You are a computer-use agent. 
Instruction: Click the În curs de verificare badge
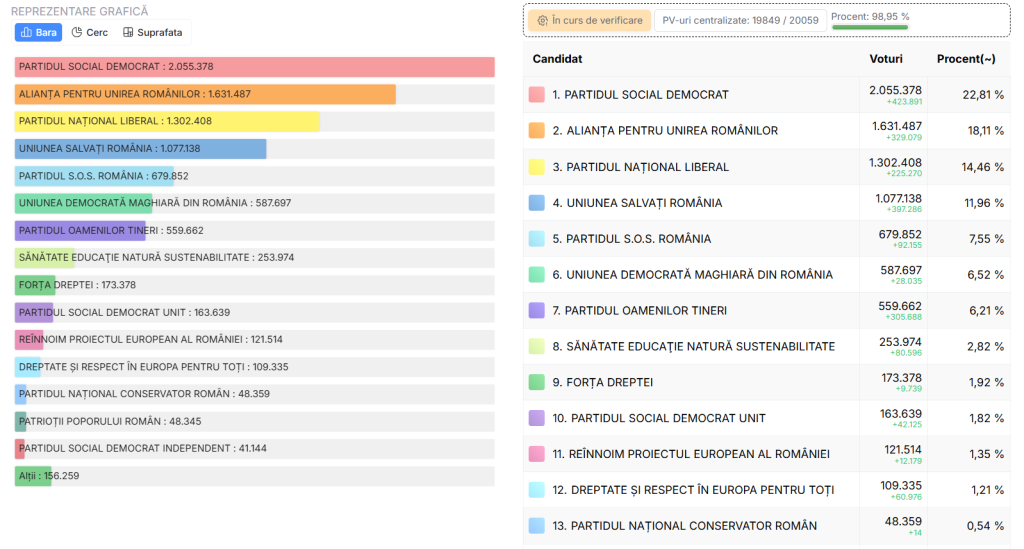point(589,20)
